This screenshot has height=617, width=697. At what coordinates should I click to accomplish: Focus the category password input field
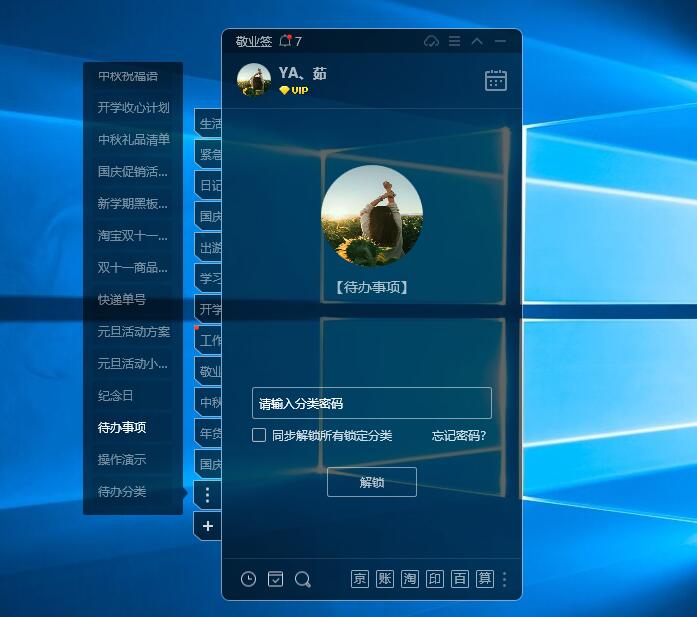[372, 403]
